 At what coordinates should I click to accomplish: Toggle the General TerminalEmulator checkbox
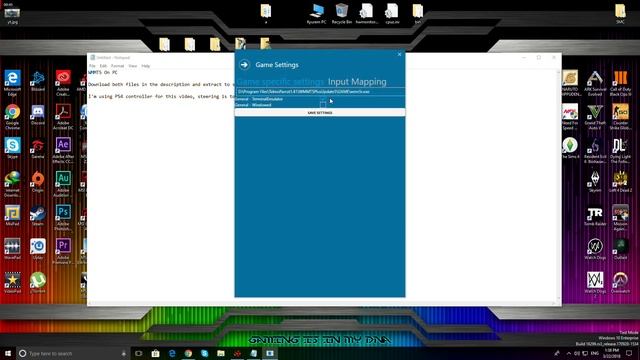point(322,99)
